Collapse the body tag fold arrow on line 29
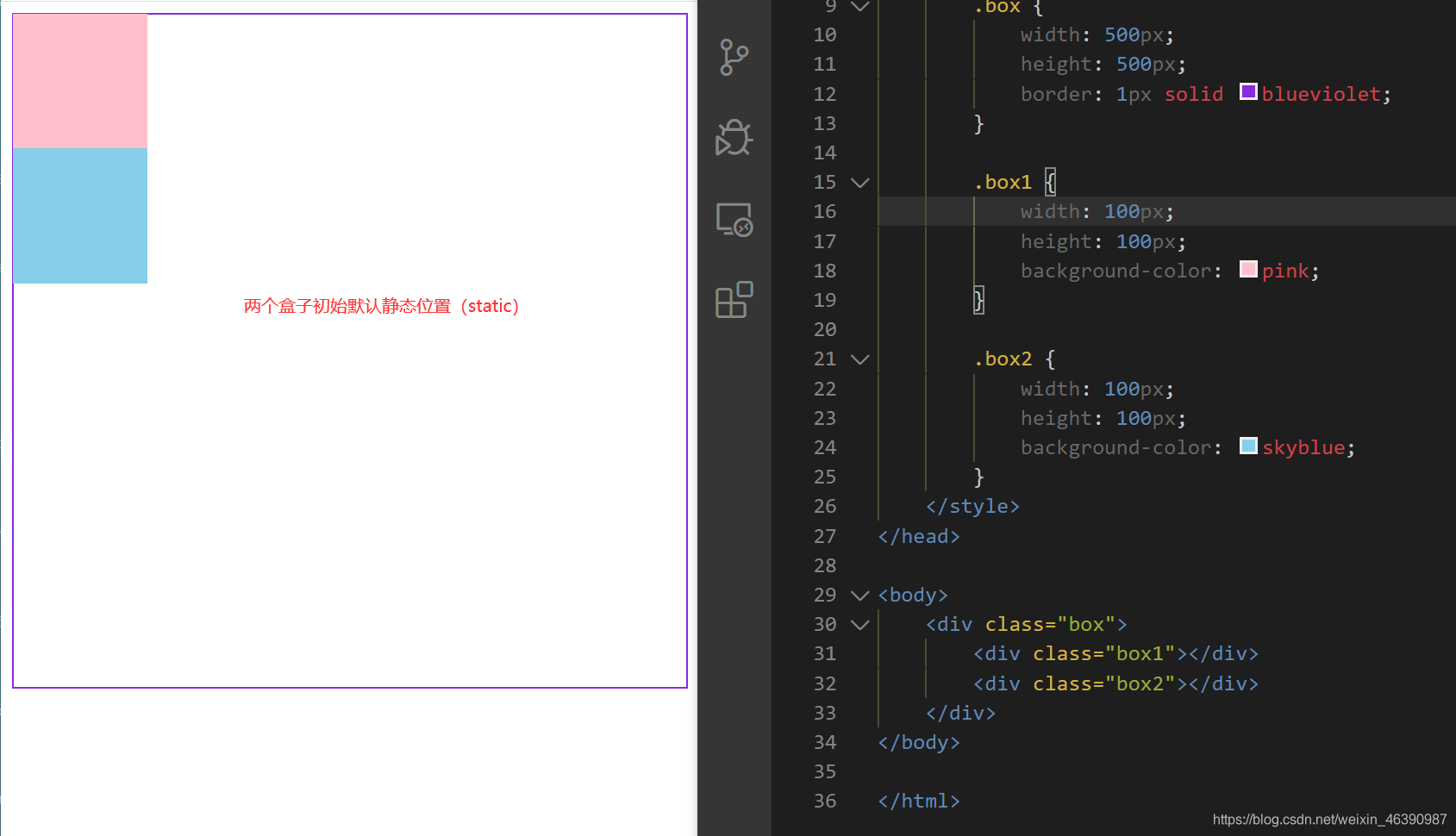Screen dimensions: 1456x836 coord(859,596)
